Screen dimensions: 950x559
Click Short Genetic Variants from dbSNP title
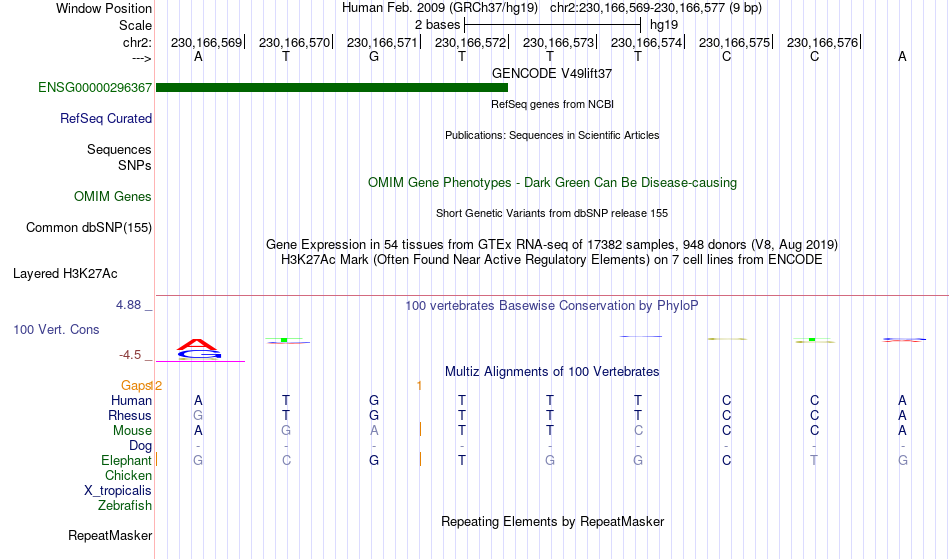coord(552,213)
